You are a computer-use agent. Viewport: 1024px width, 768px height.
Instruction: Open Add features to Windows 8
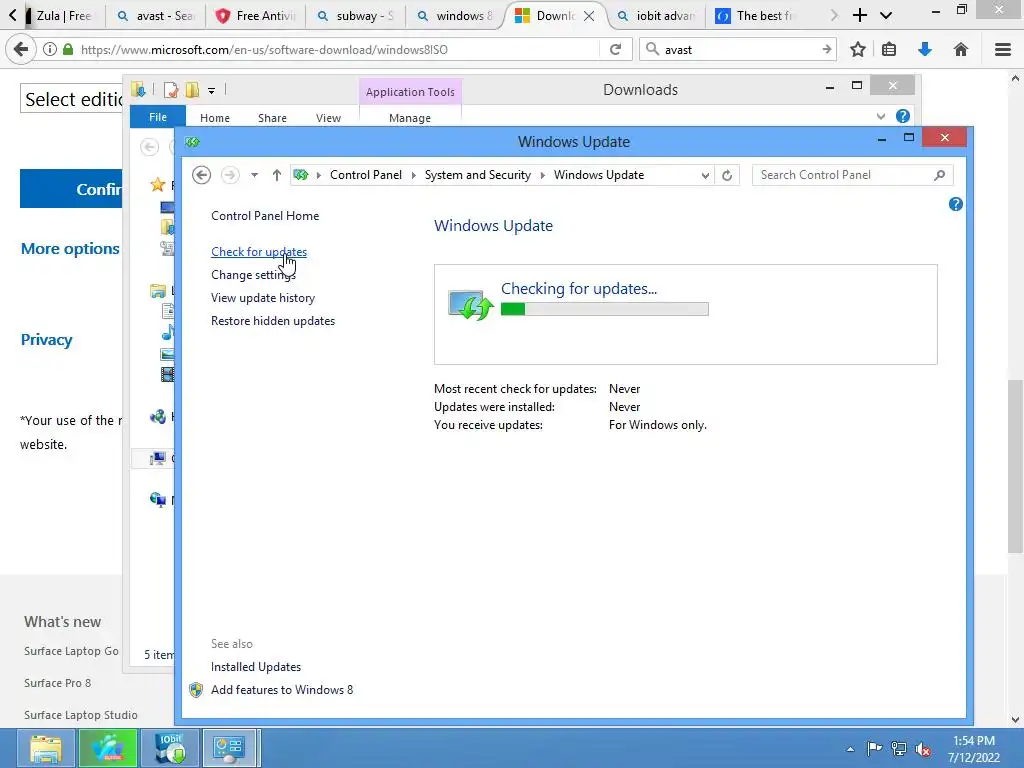pyautogui.click(x=282, y=690)
